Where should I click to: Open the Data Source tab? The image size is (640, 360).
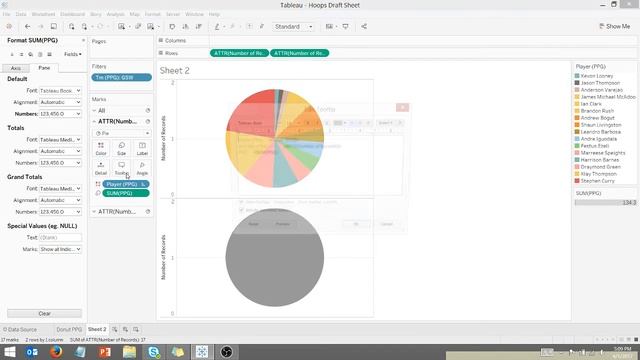click(x=20, y=329)
